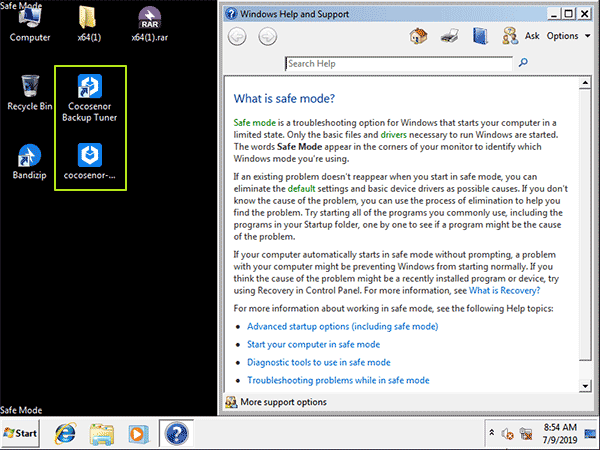Viewport: 600px width, 450px height.
Task: Open Start your computer in safe mode
Action: pyautogui.click(x=313, y=344)
